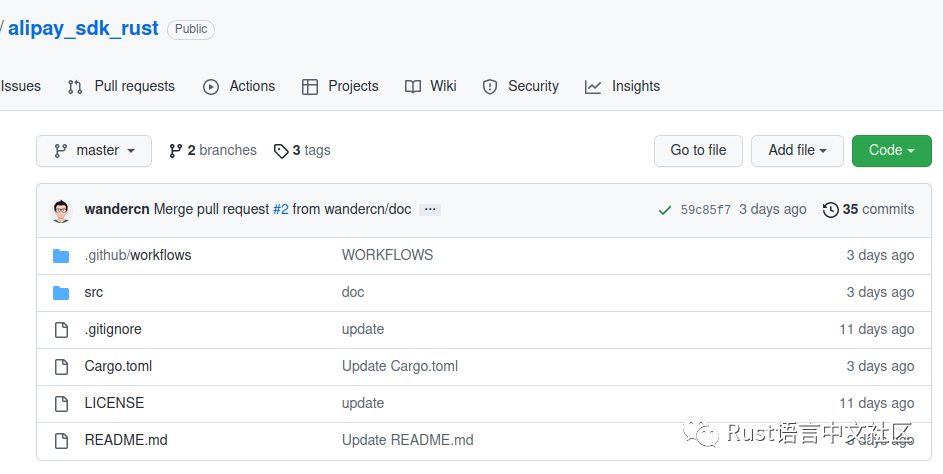This screenshot has width=943, height=474.
Task: Click the branch icon beside 2 branches
Action: [x=176, y=150]
